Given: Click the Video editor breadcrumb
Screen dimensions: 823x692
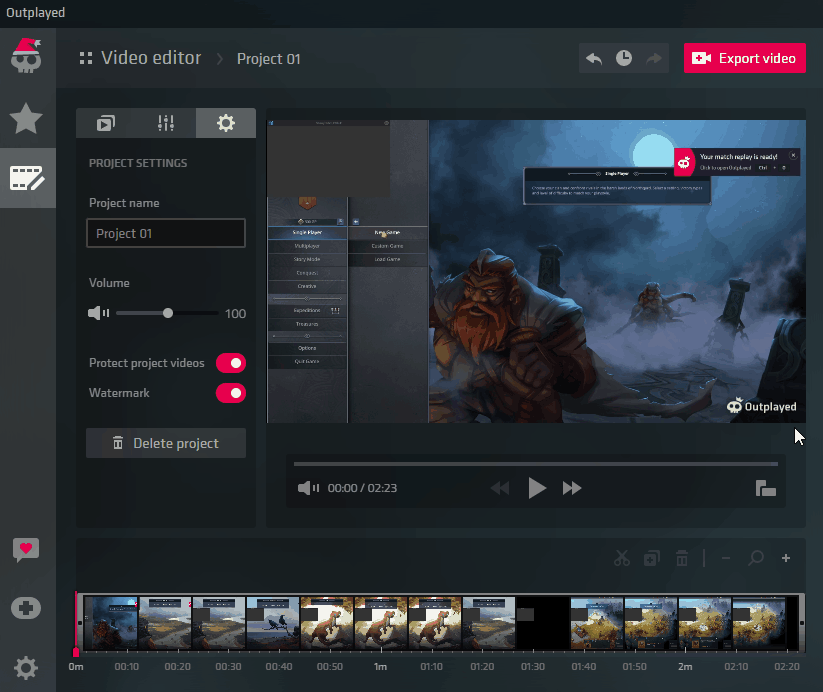Looking at the screenshot, I should 151,58.
